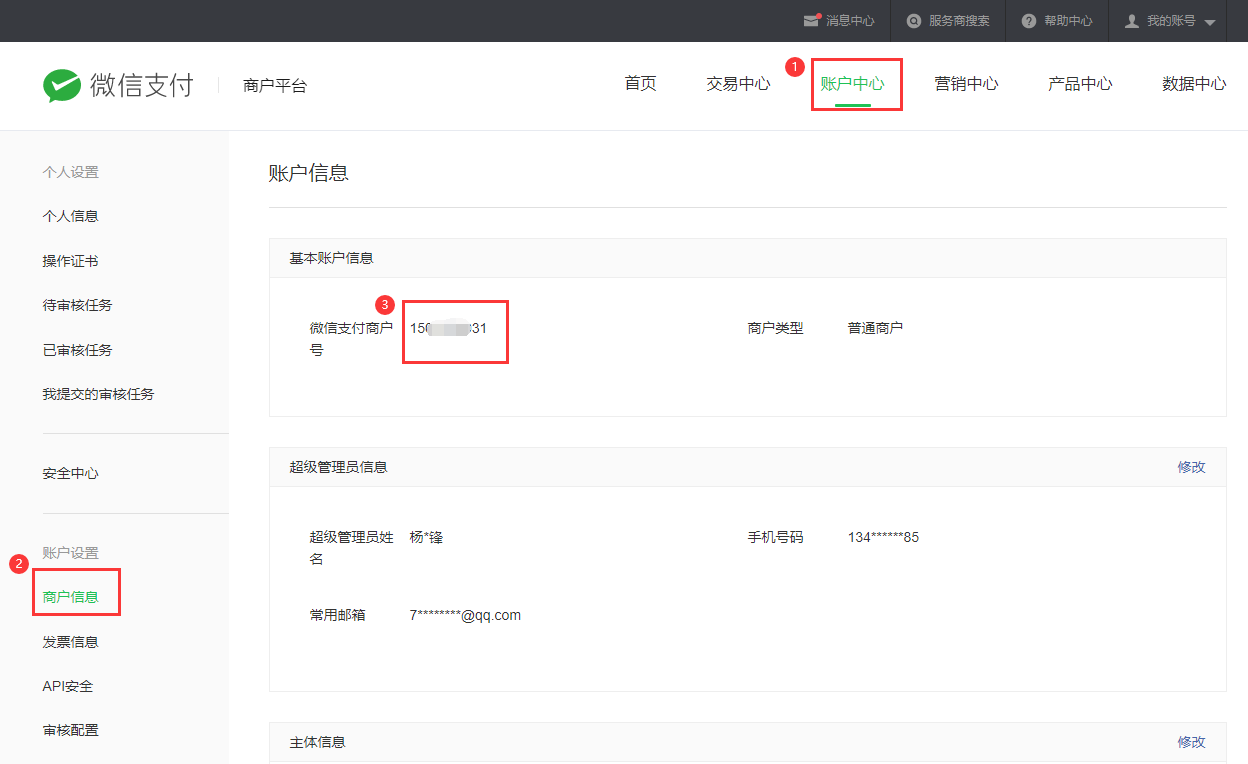Click the my account person icon
Image resolution: width=1248 pixels, height=764 pixels.
click(1132, 21)
